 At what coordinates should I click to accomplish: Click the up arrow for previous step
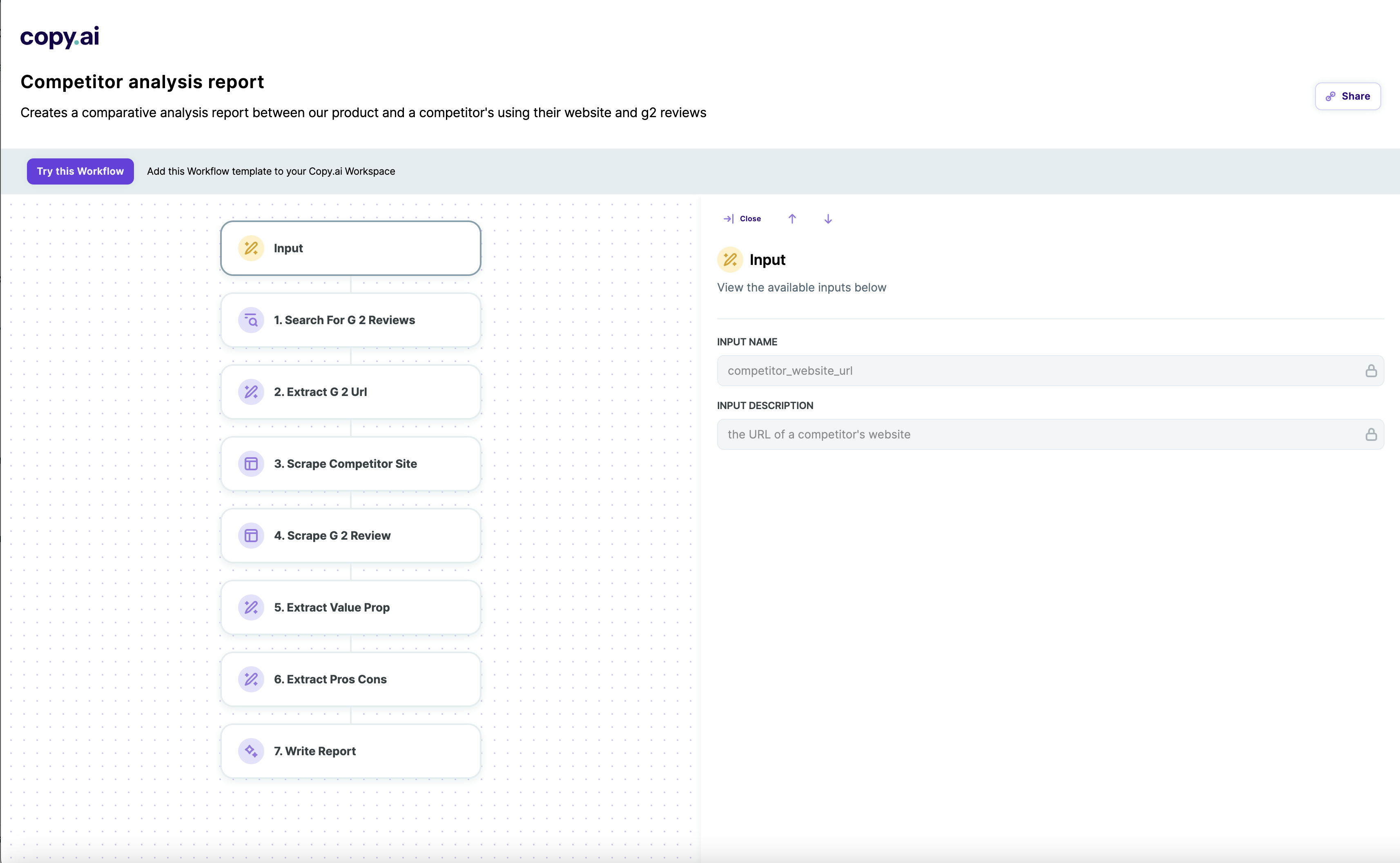tap(792, 218)
